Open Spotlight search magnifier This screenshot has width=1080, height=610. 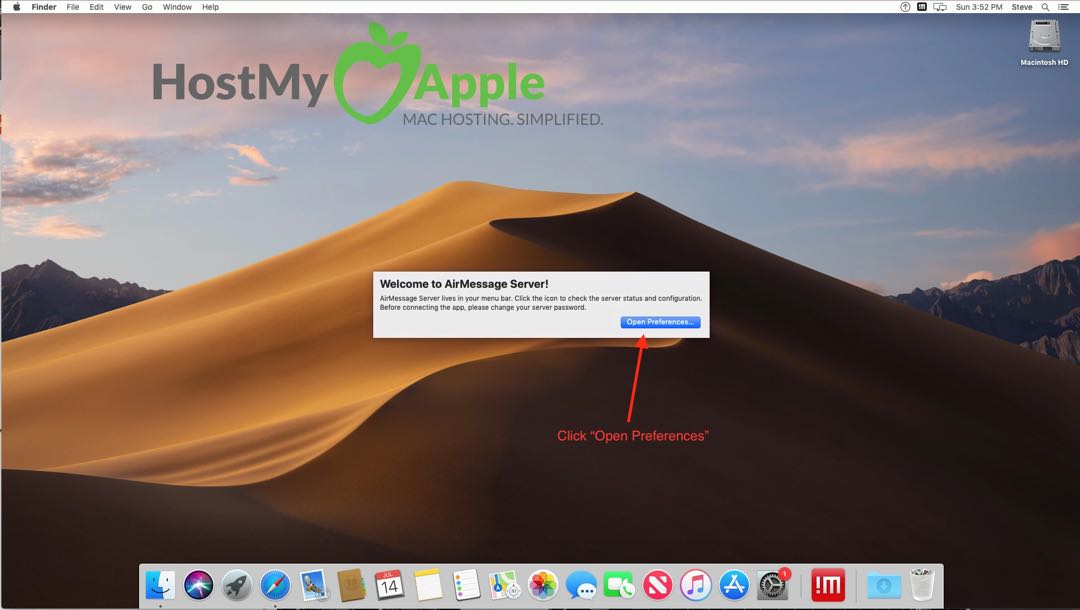pyautogui.click(x=1046, y=7)
